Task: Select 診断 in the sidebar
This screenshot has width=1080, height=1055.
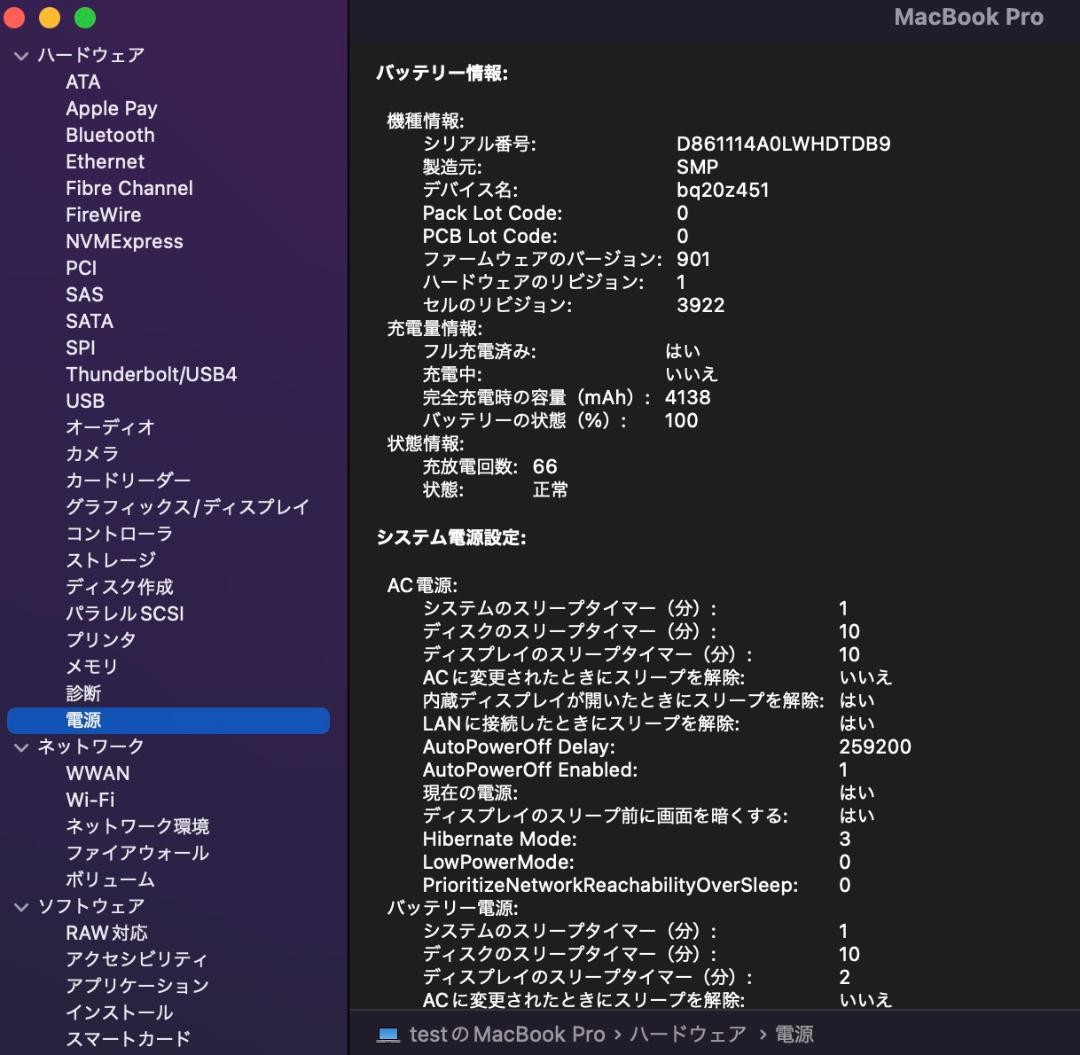Action: click(x=82, y=693)
